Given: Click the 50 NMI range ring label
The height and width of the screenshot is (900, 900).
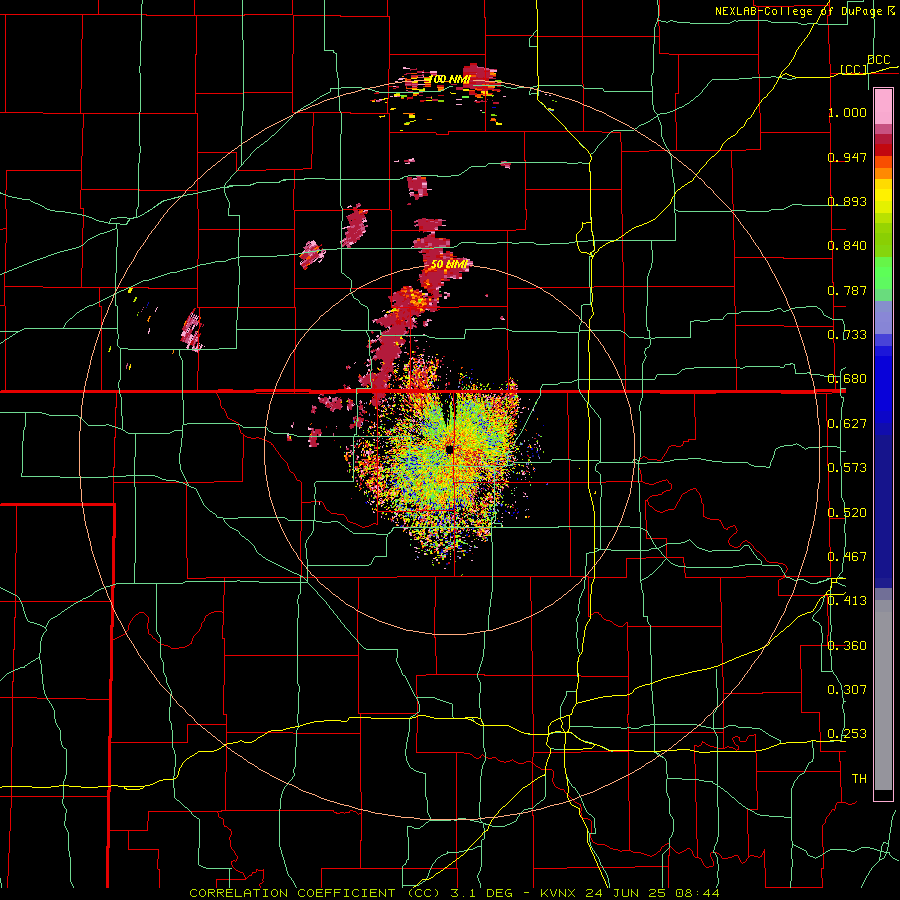Looking at the screenshot, I should coord(450,264).
